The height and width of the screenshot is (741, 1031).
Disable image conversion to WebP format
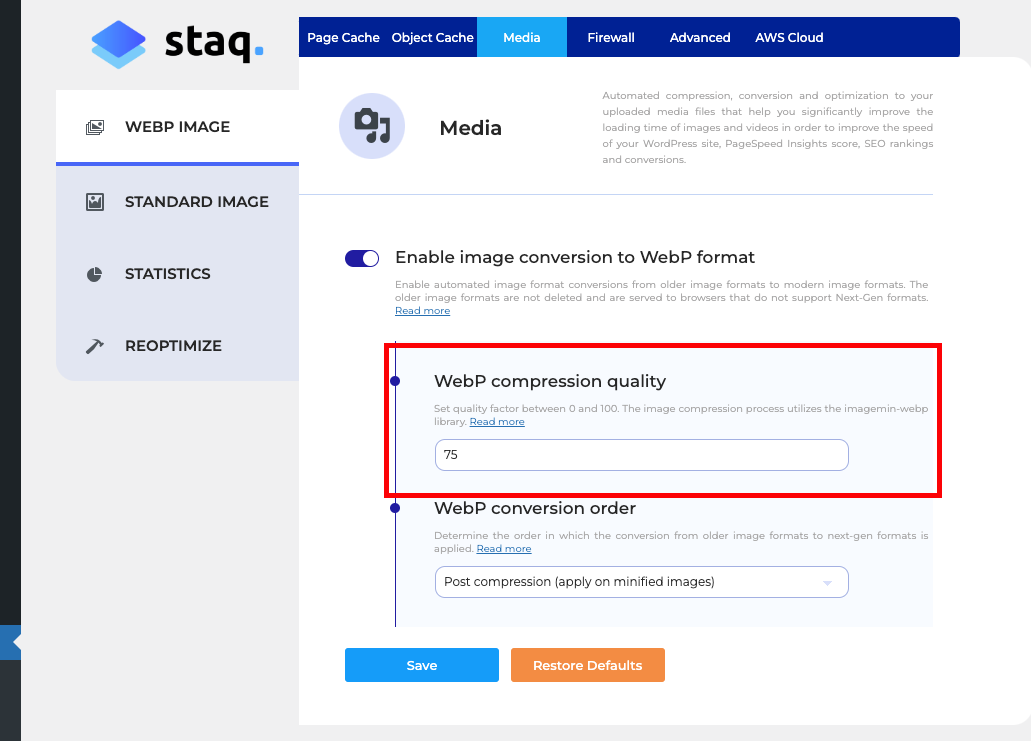click(361, 258)
